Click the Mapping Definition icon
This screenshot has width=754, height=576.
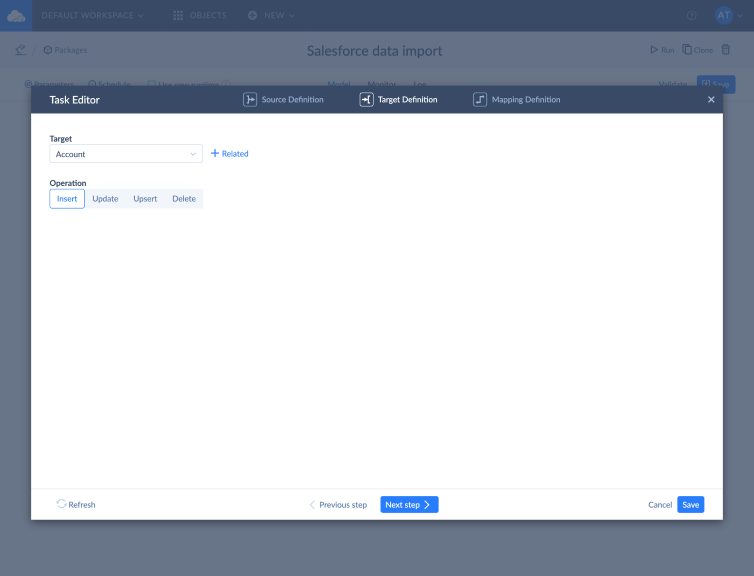(x=480, y=100)
